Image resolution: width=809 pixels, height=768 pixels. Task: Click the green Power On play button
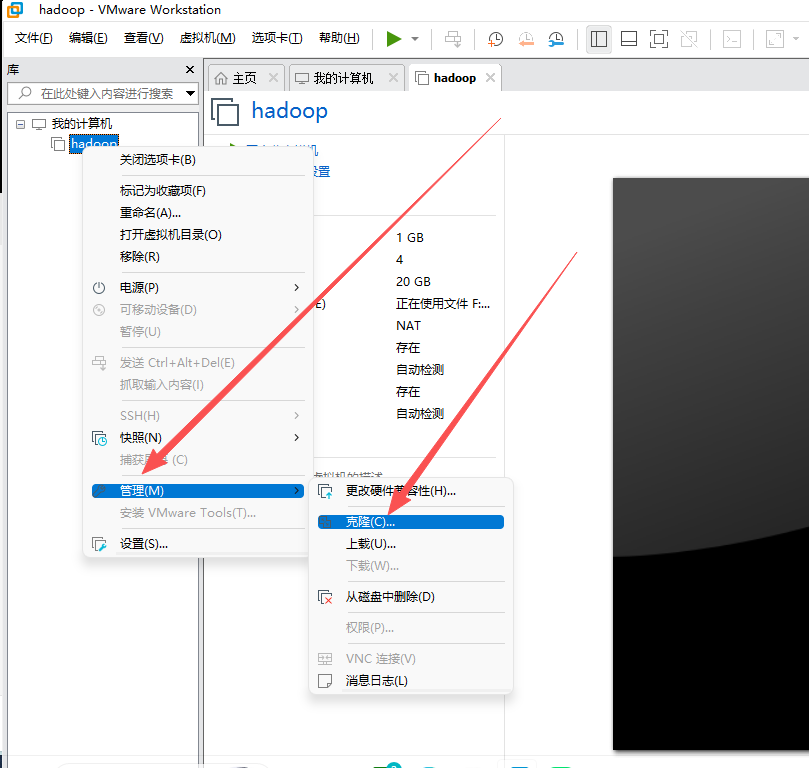tap(394, 39)
